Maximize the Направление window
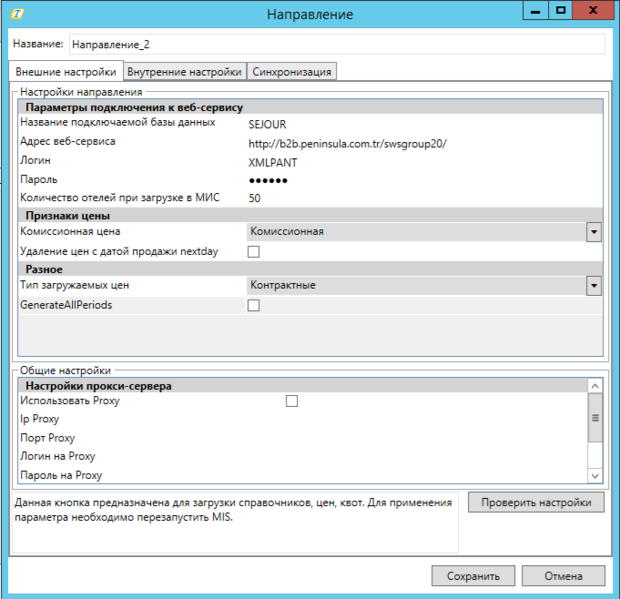Screen dimensions: 620x599 click(x=561, y=11)
